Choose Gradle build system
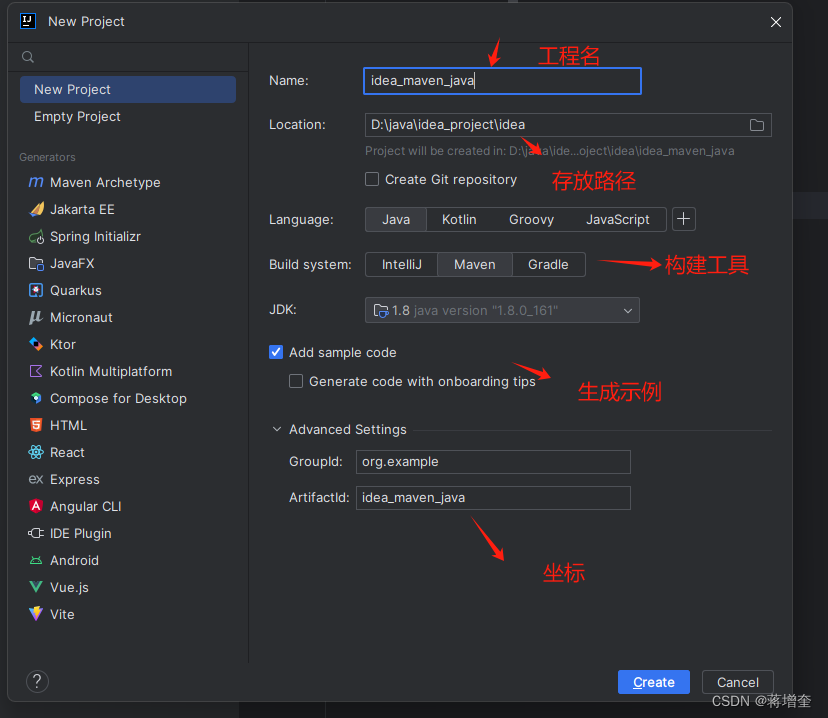This screenshot has width=828, height=718. point(548,264)
